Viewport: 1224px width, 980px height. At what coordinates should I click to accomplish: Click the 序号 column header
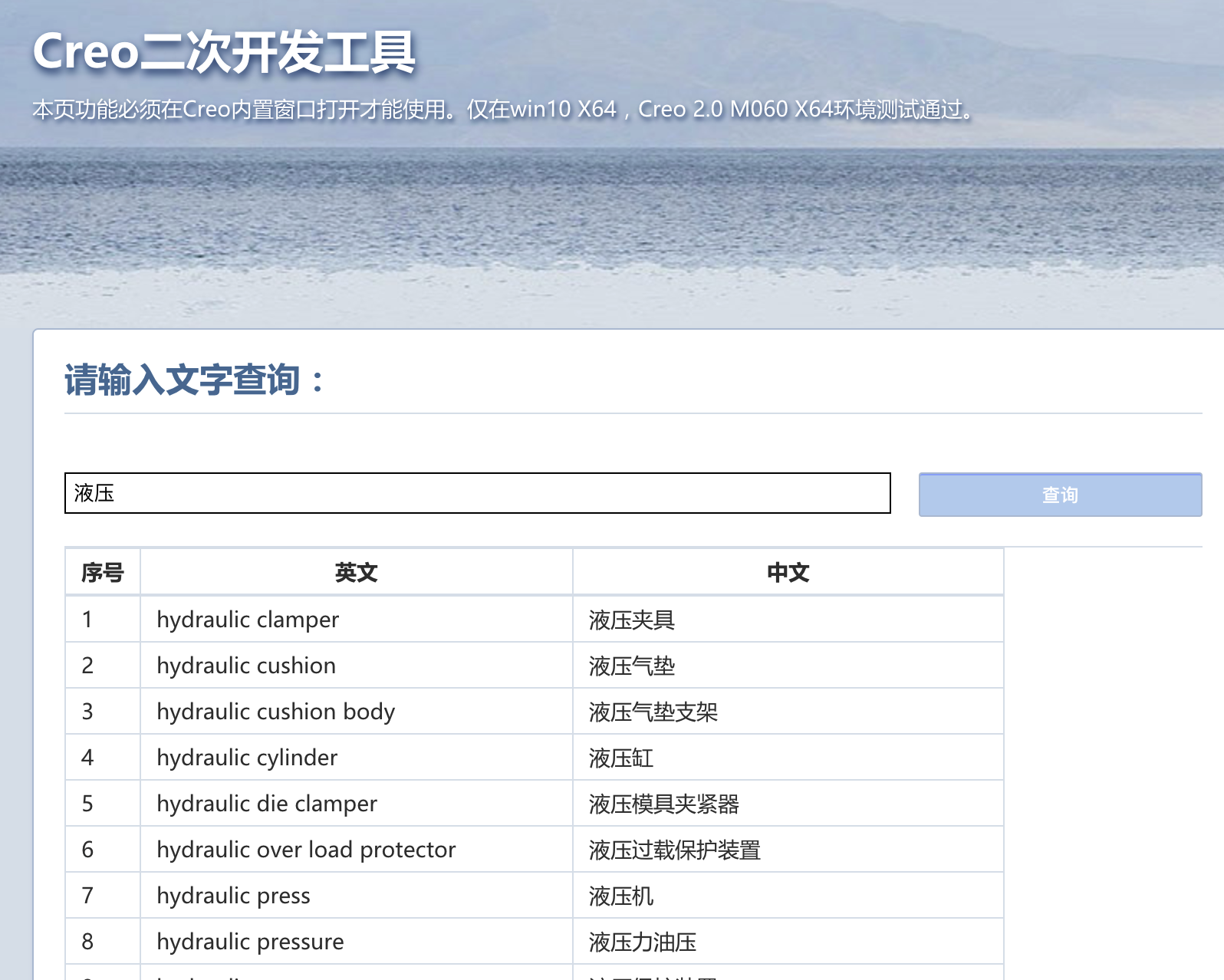pos(103,572)
